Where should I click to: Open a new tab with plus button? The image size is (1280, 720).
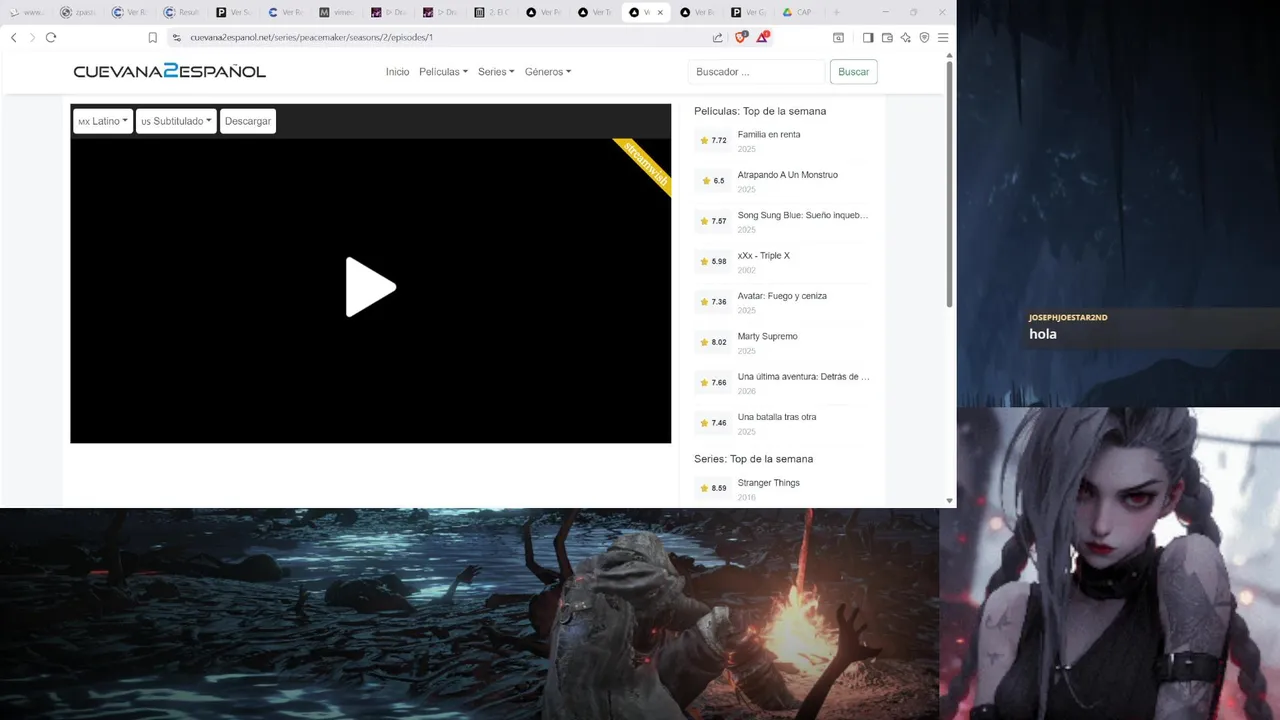[x=836, y=12]
